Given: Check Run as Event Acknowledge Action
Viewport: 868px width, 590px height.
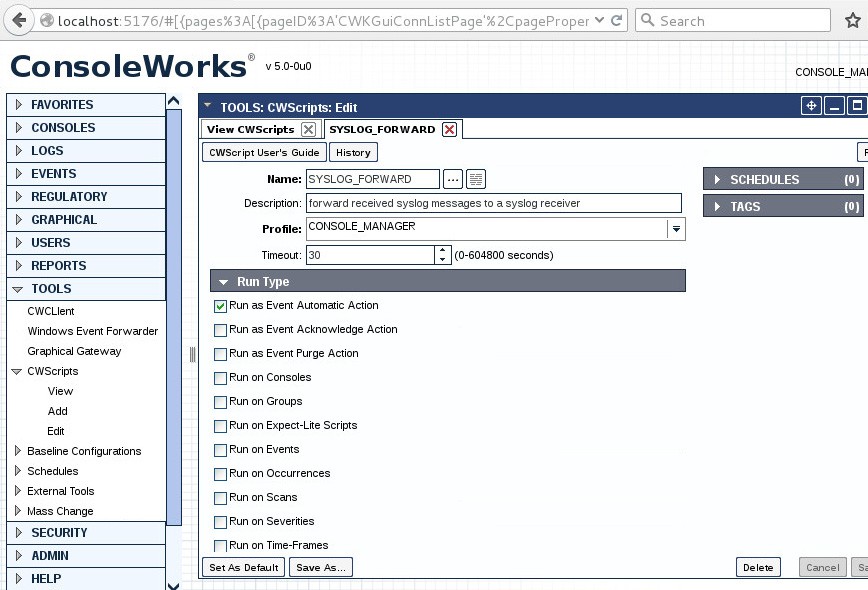Looking at the screenshot, I should click(x=220, y=330).
